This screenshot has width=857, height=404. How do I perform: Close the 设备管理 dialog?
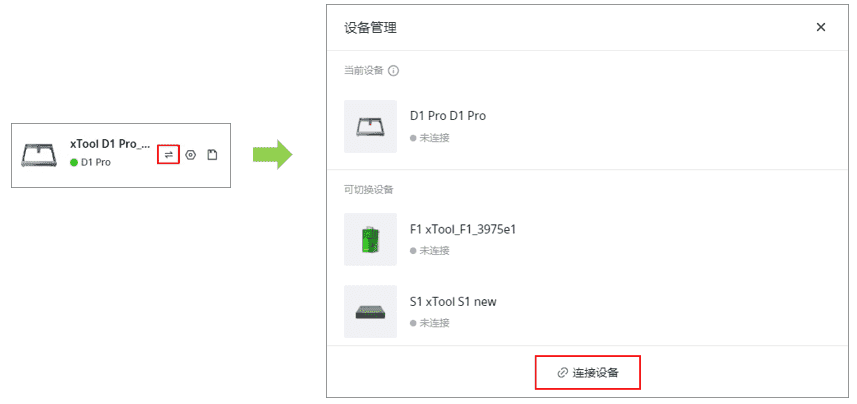820,27
